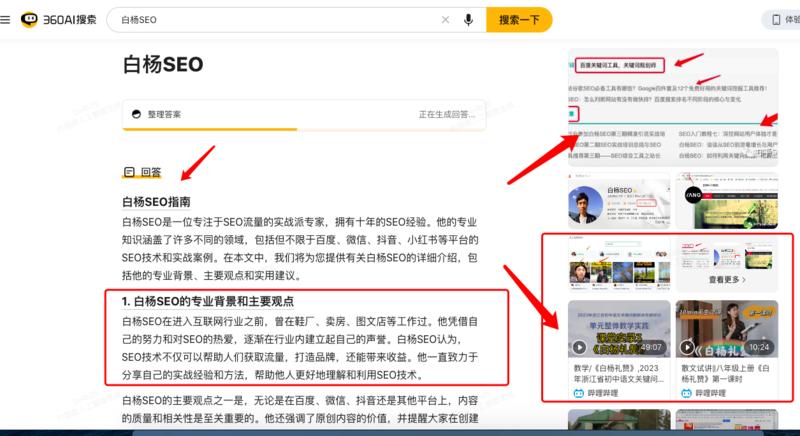Clear the search box with the X icon
This screenshot has height=436, width=800.
(445, 19)
